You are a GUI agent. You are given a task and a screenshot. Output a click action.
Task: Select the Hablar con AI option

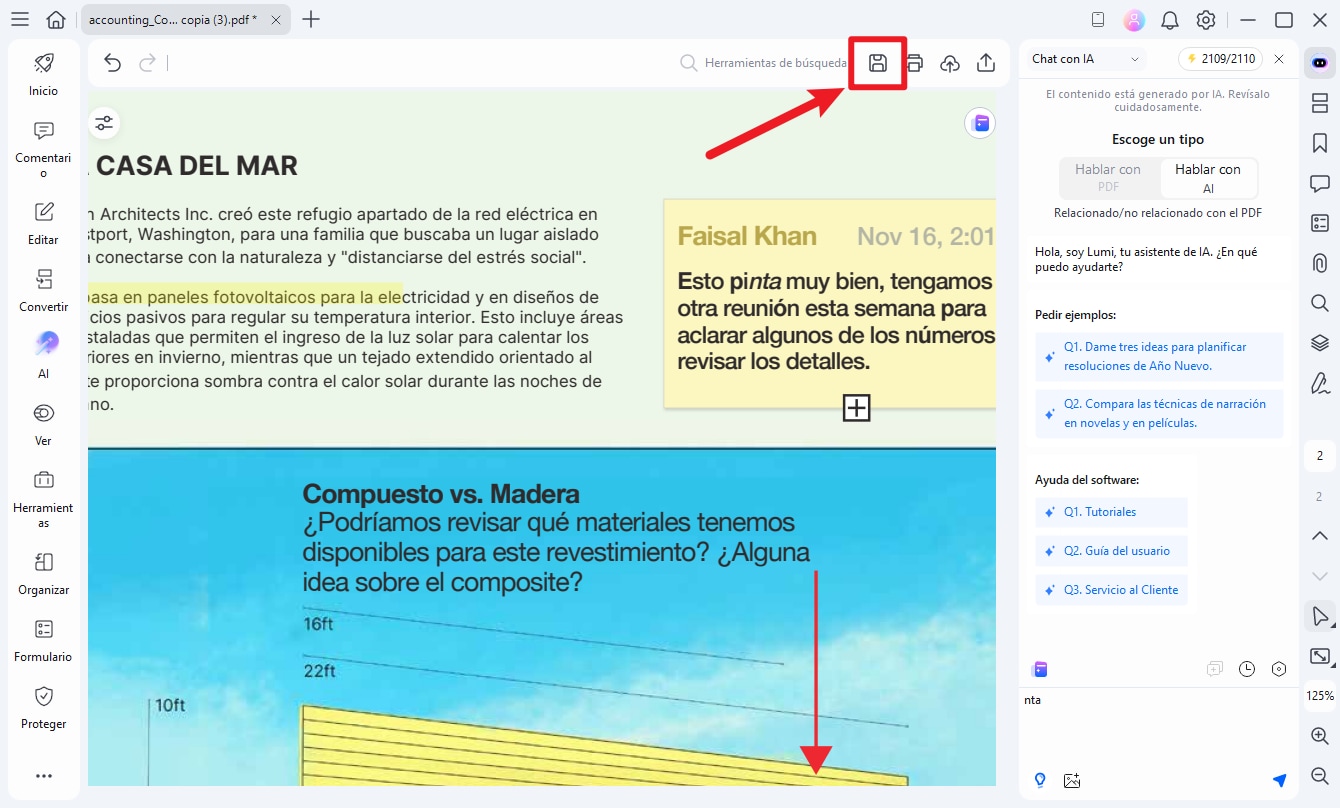(x=1207, y=178)
